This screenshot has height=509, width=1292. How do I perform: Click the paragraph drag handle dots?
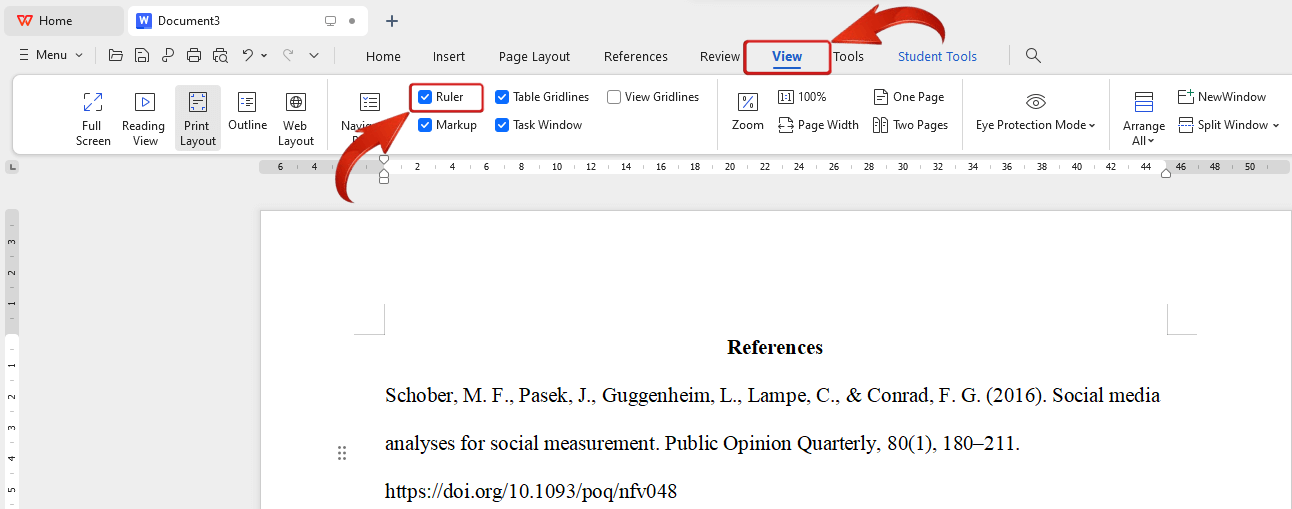(x=342, y=453)
